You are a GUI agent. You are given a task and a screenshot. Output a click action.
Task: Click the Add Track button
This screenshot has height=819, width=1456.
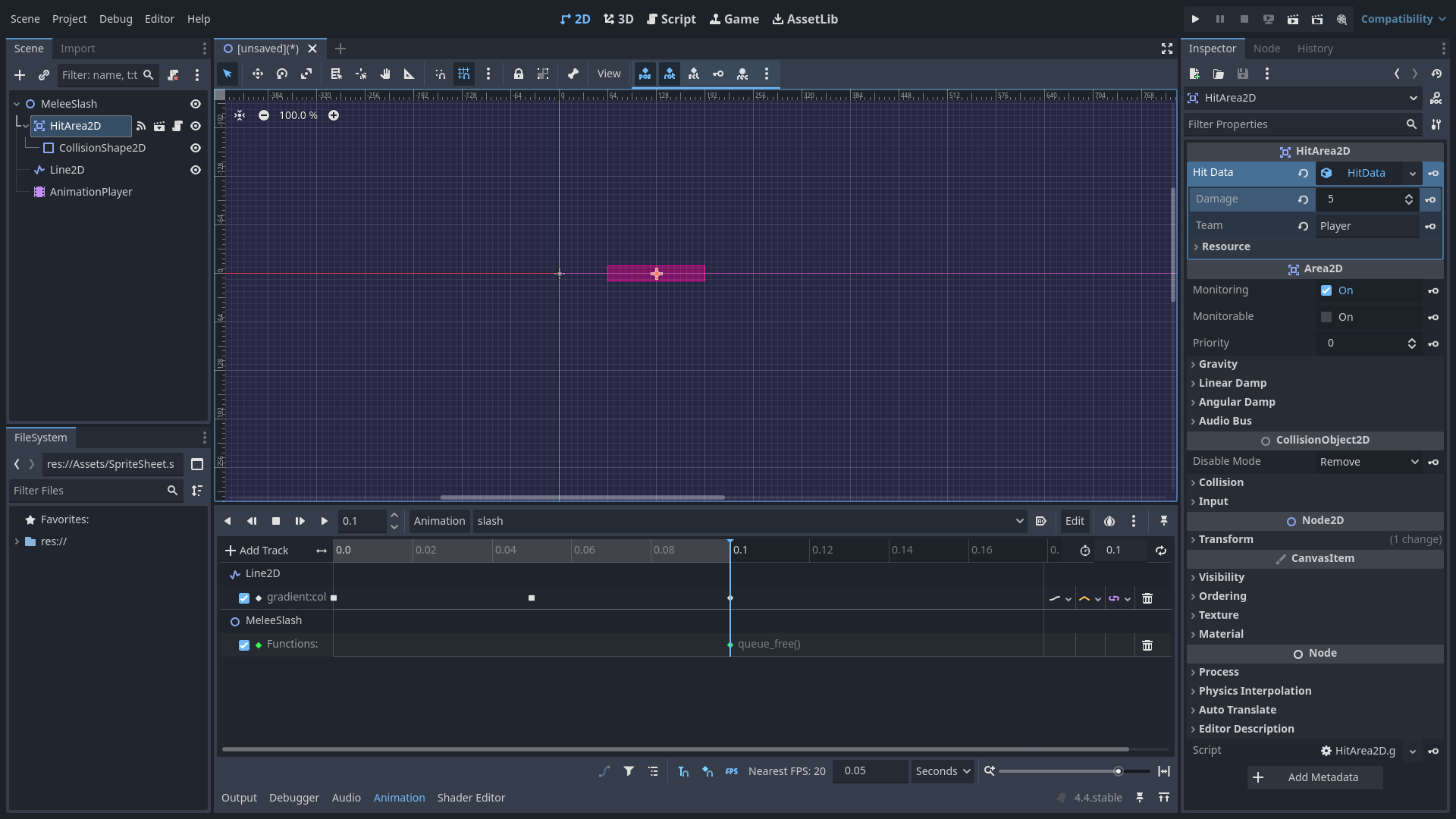257,551
